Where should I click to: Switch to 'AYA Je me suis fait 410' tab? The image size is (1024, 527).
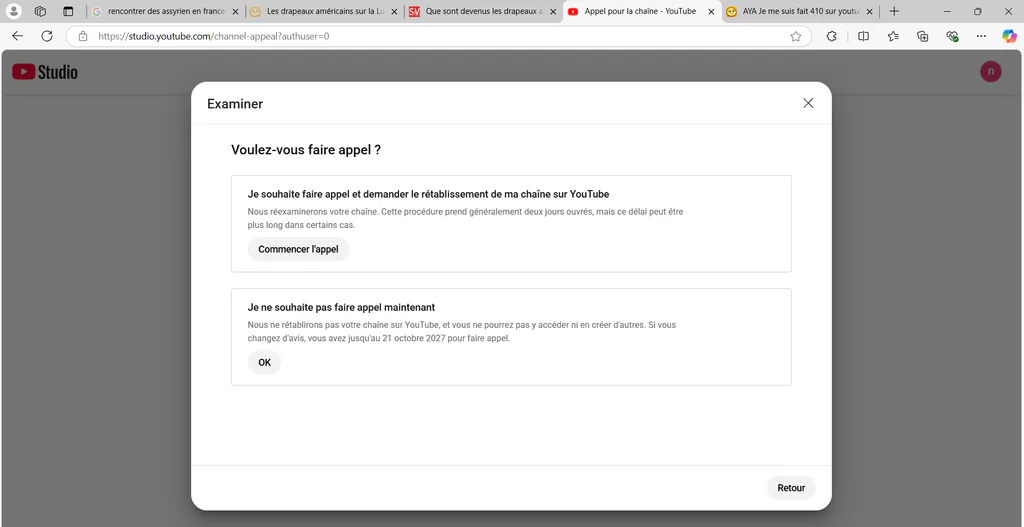[x=799, y=11]
